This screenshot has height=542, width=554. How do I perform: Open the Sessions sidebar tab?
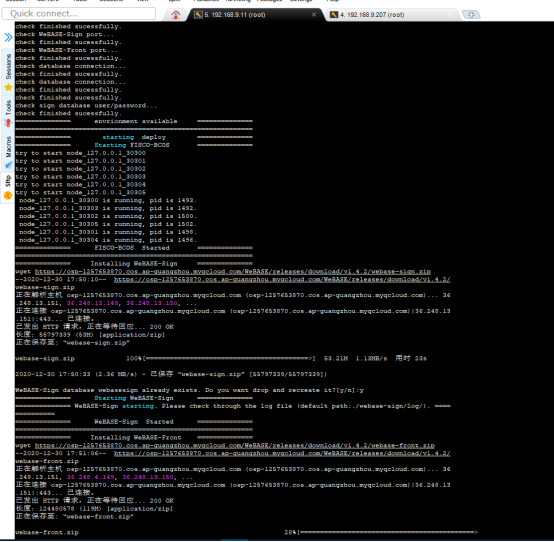[8, 73]
